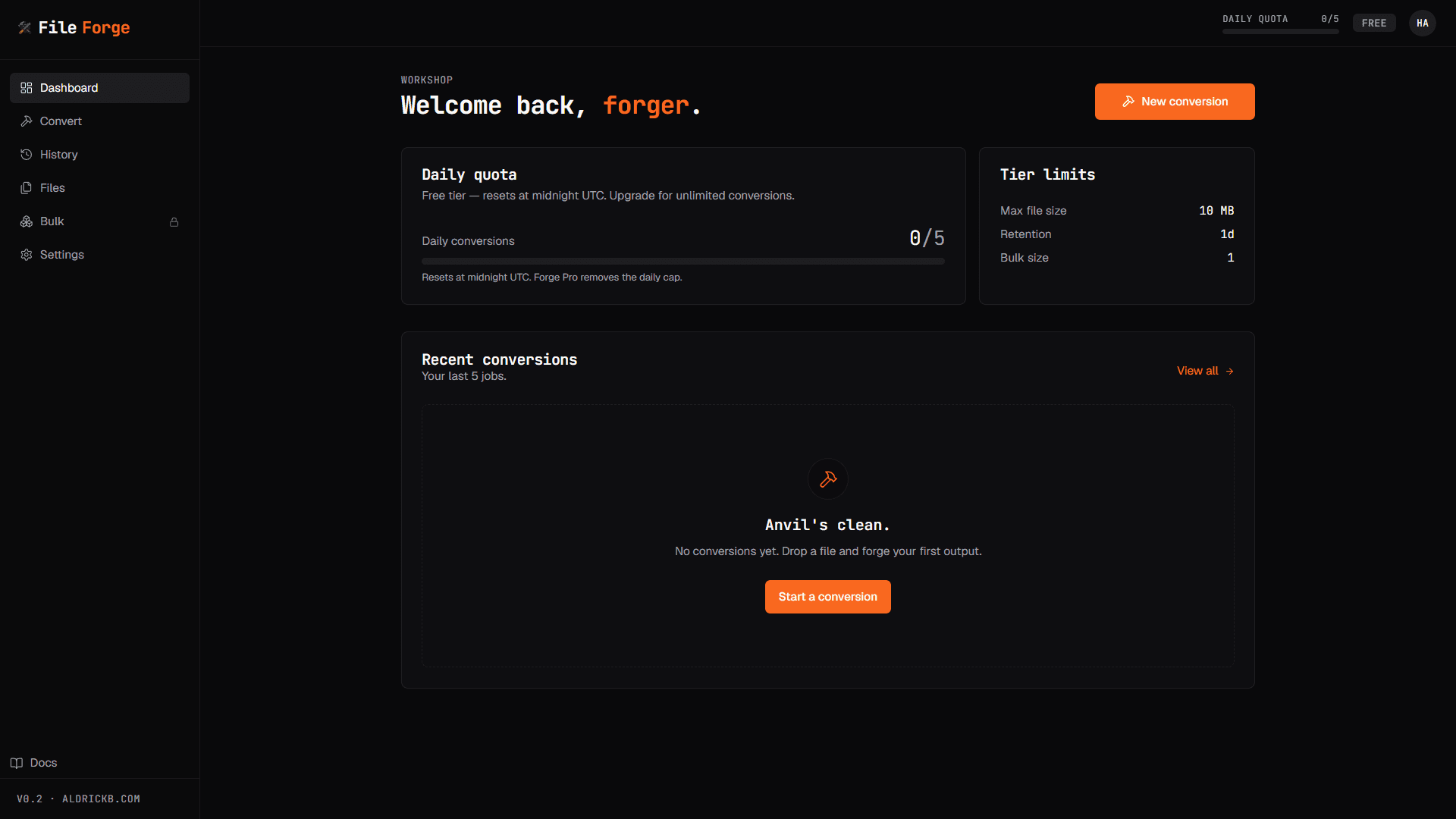Click the FREE tier badge

point(1374,24)
